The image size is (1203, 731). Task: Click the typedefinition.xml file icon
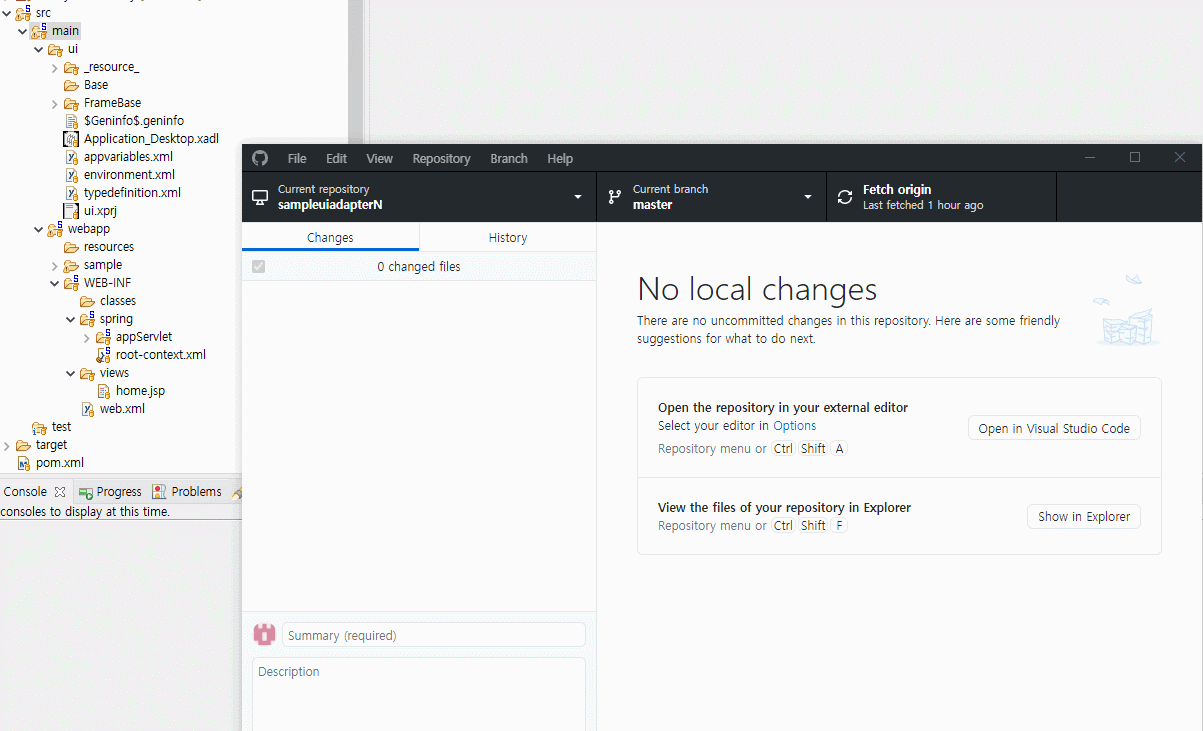(x=71, y=193)
